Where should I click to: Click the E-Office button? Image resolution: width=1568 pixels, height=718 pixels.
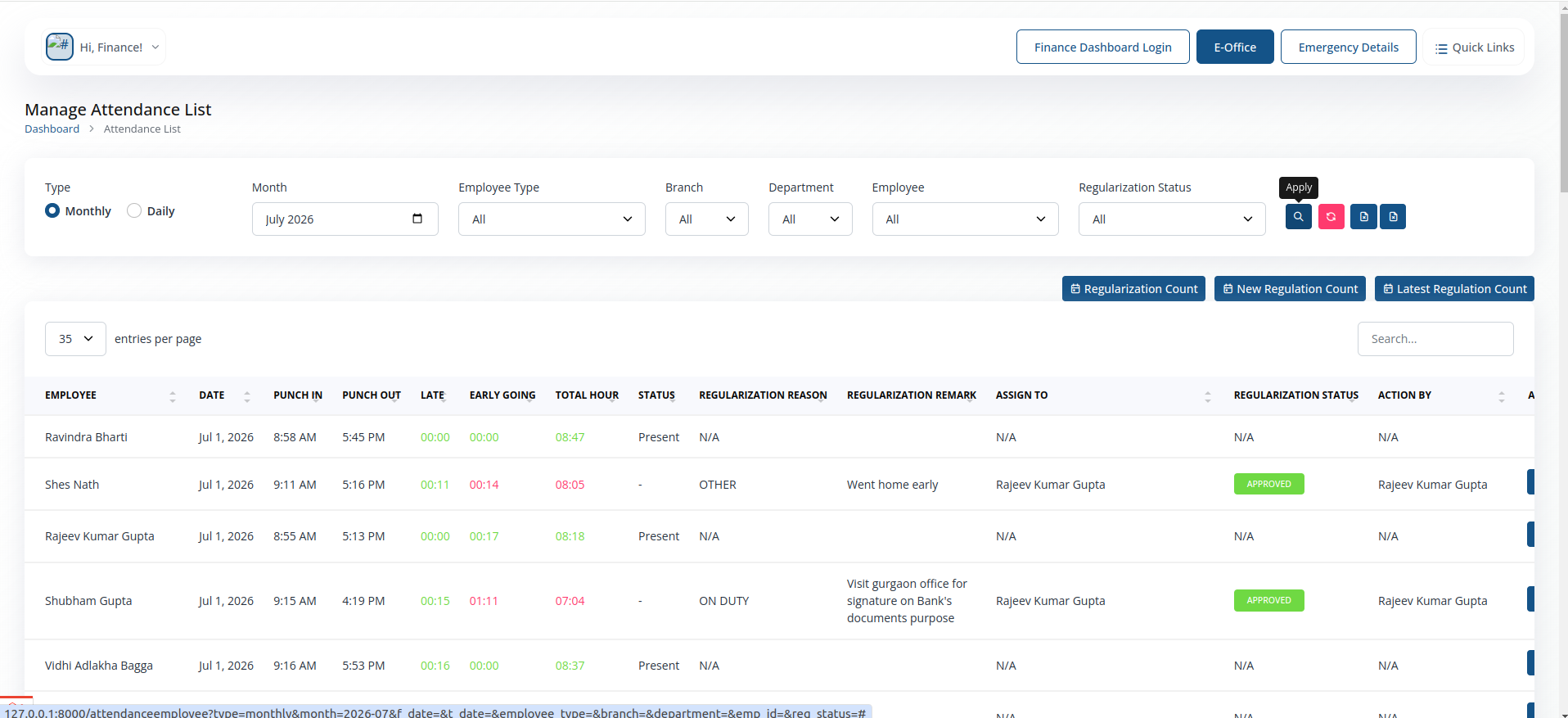click(1235, 47)
